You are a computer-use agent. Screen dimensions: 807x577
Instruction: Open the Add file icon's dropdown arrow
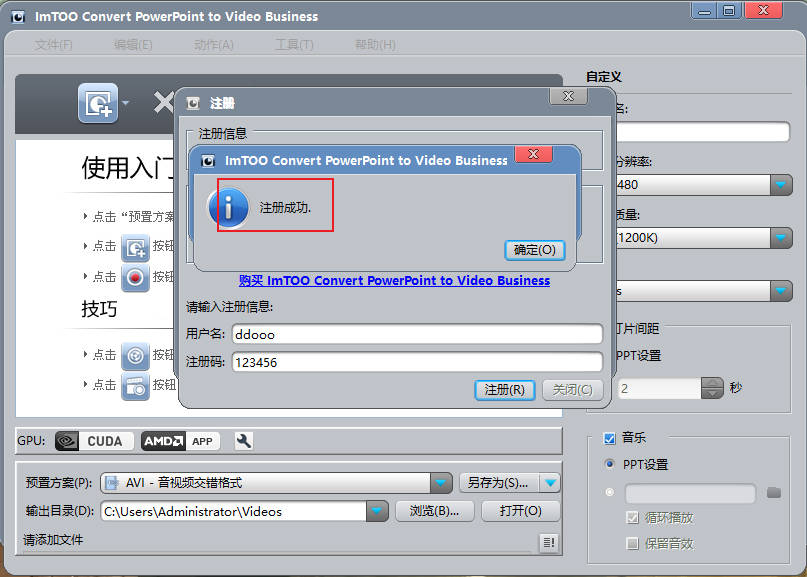click(125, 103)
